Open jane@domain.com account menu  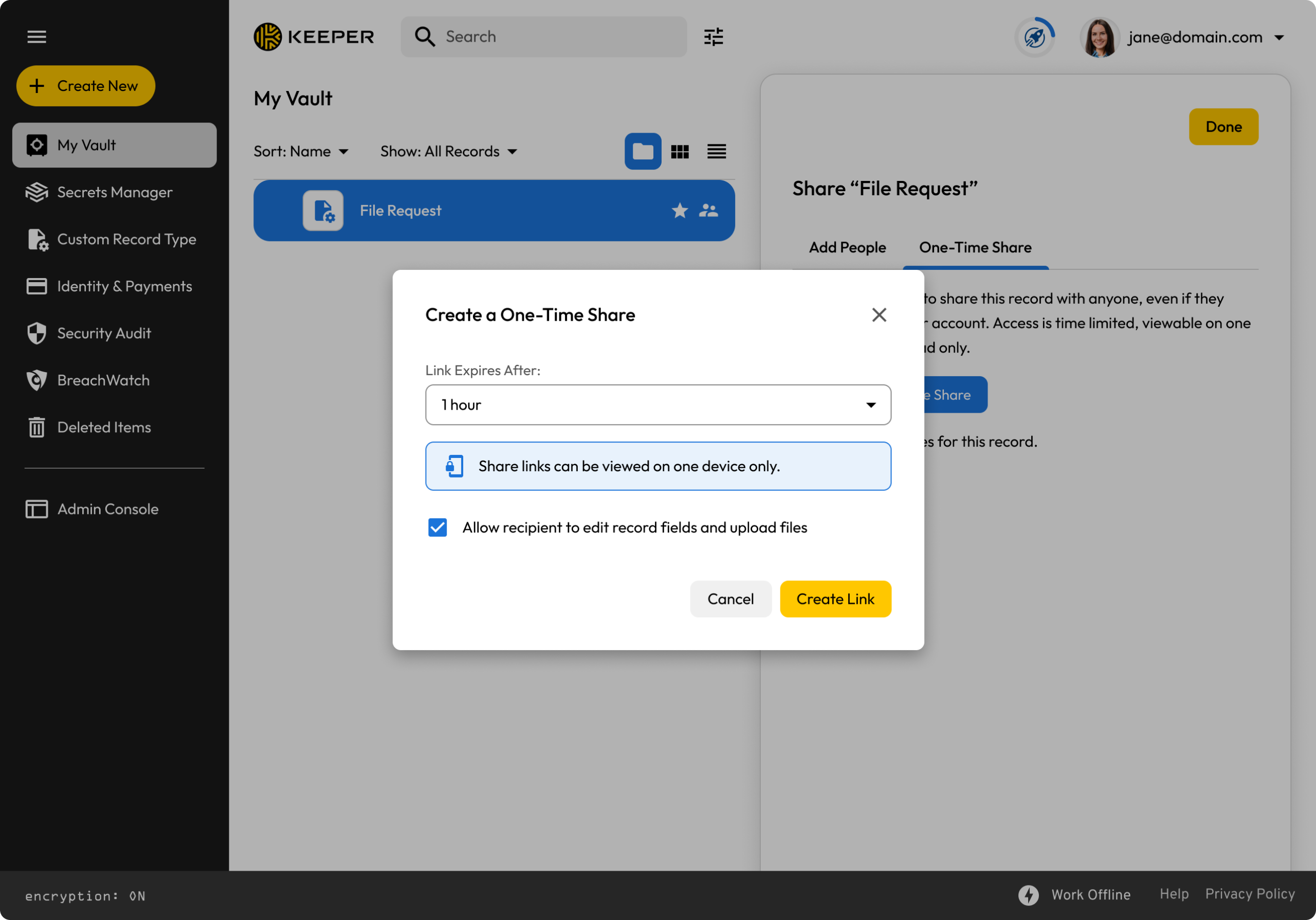(x=1203, y=37)
